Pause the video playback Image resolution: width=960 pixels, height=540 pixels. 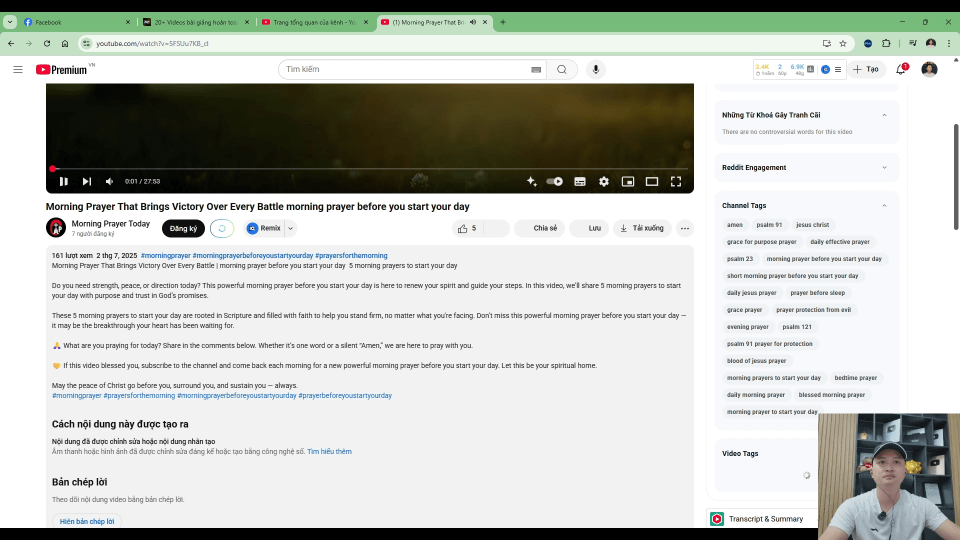click(63, 181)
